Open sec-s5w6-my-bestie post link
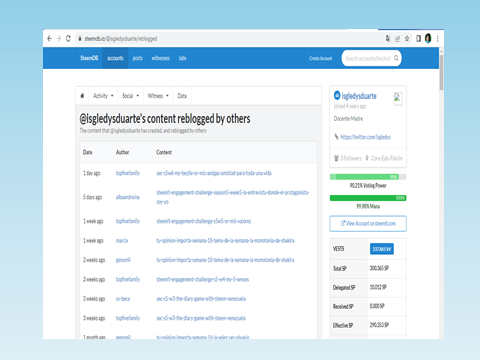480x360 pixels. tap(214, 173)
